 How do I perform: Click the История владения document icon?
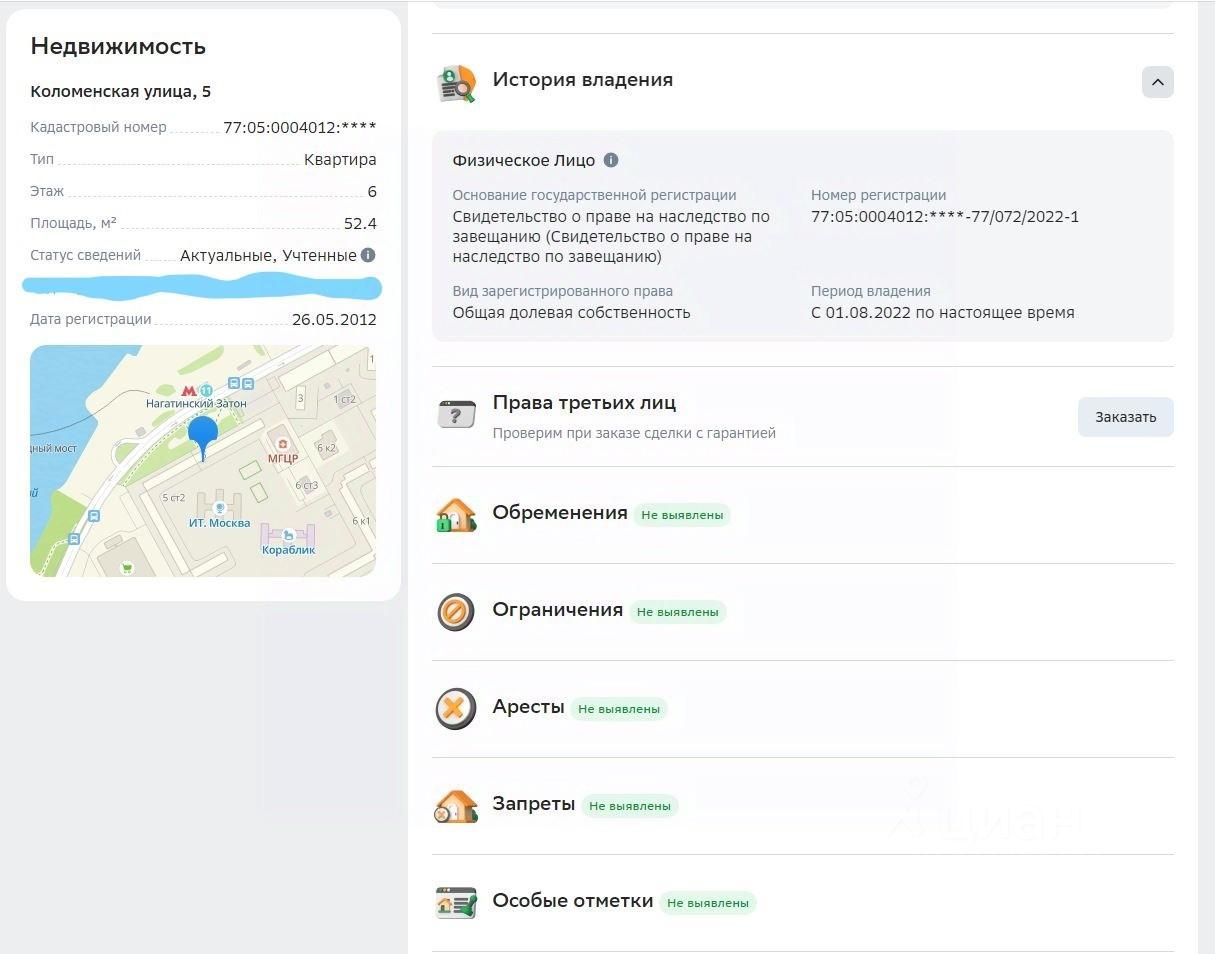click(x=457, y=84)
